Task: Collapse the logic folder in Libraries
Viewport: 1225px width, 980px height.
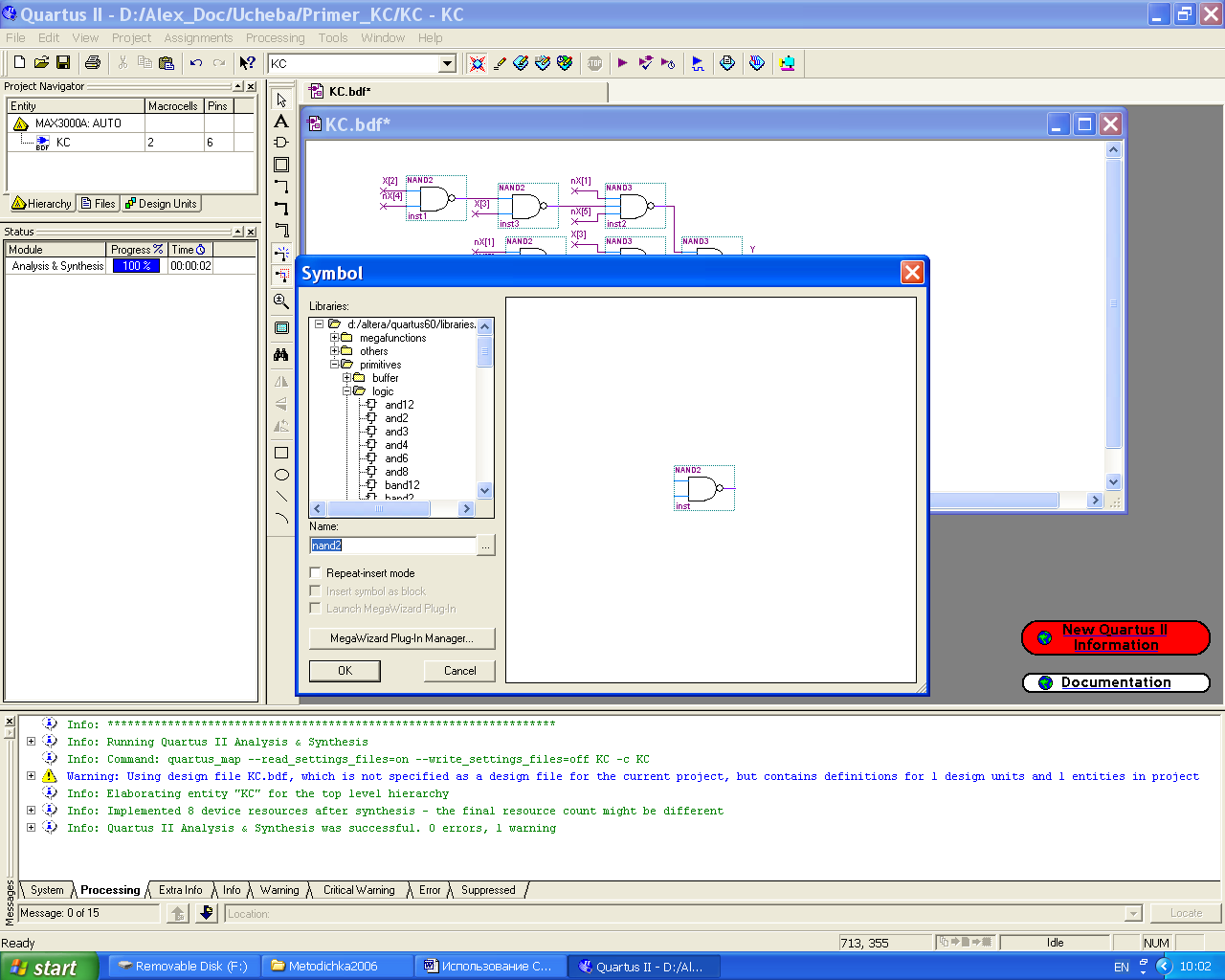Action: [347, 391]
